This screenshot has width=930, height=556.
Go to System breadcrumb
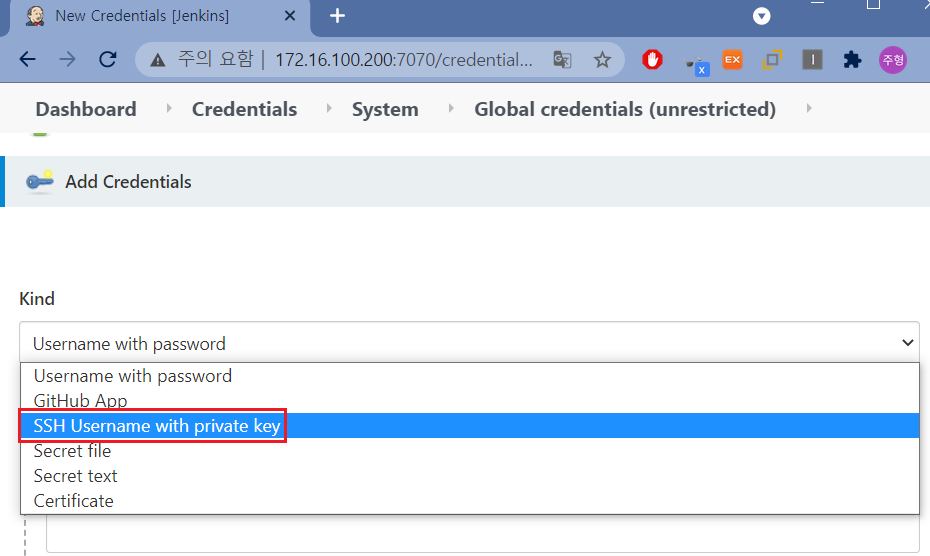click(x=385, y=109)
